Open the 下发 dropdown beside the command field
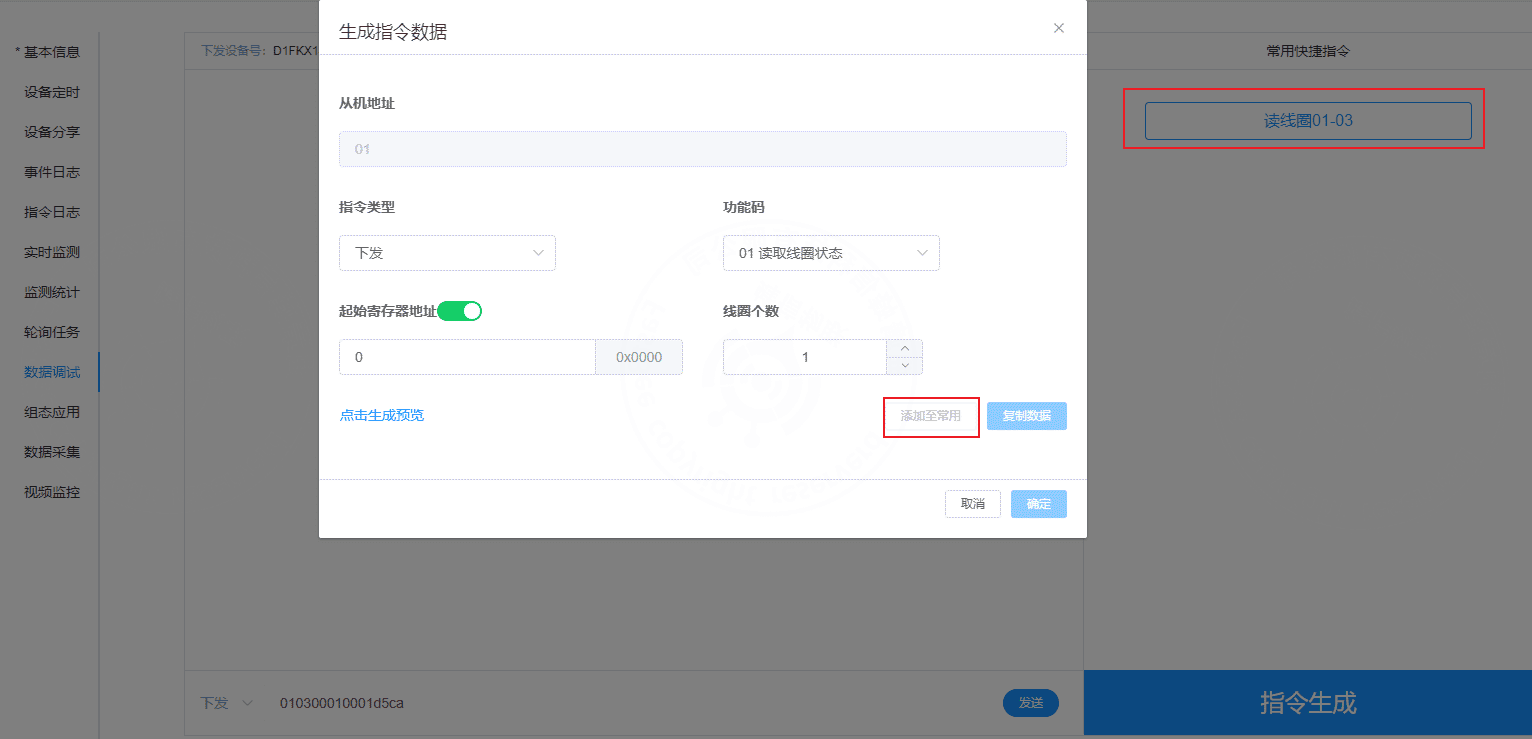 (227, 703)
